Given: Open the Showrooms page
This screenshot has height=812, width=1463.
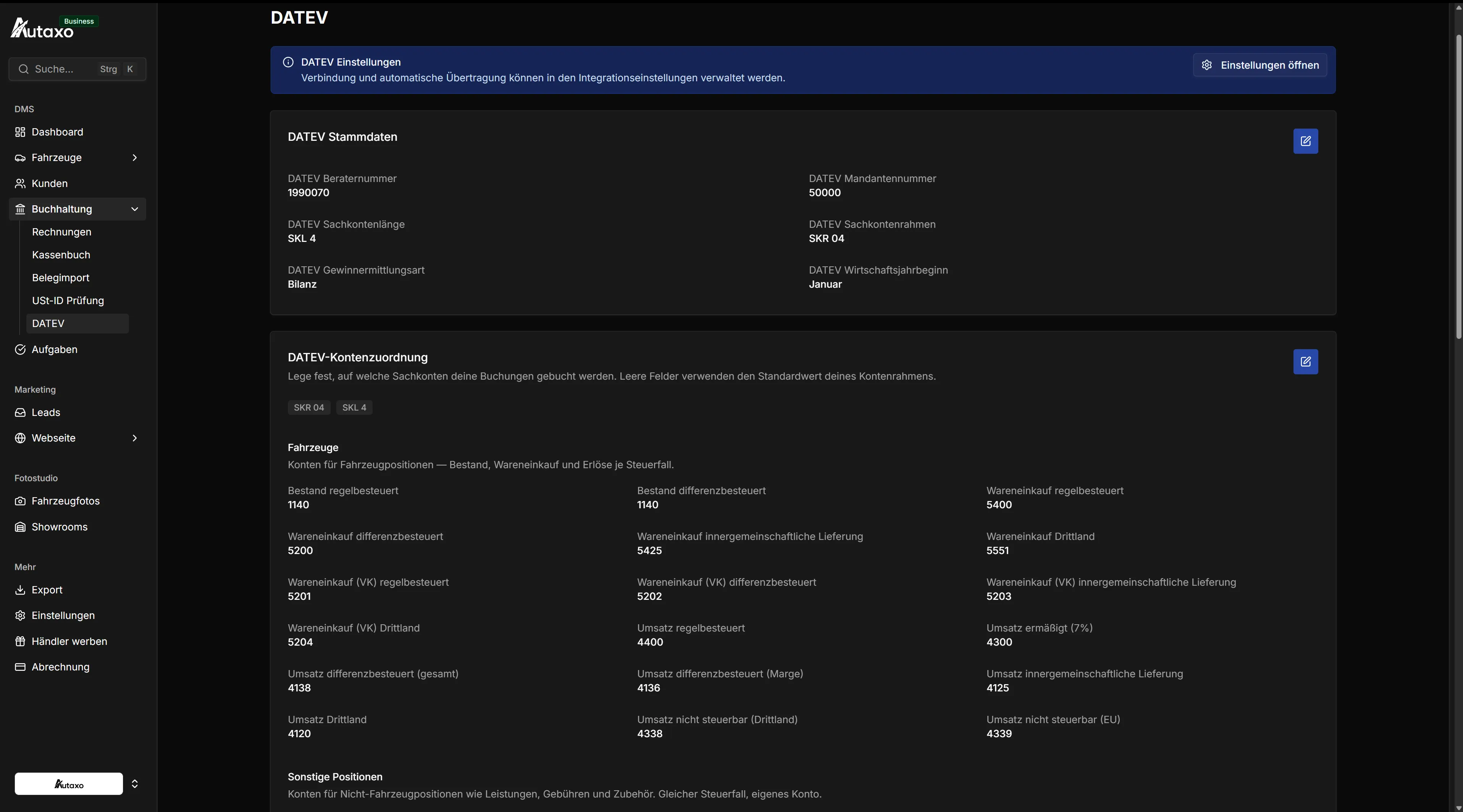Looking at the screenshot, I should (x=77, y=527).
